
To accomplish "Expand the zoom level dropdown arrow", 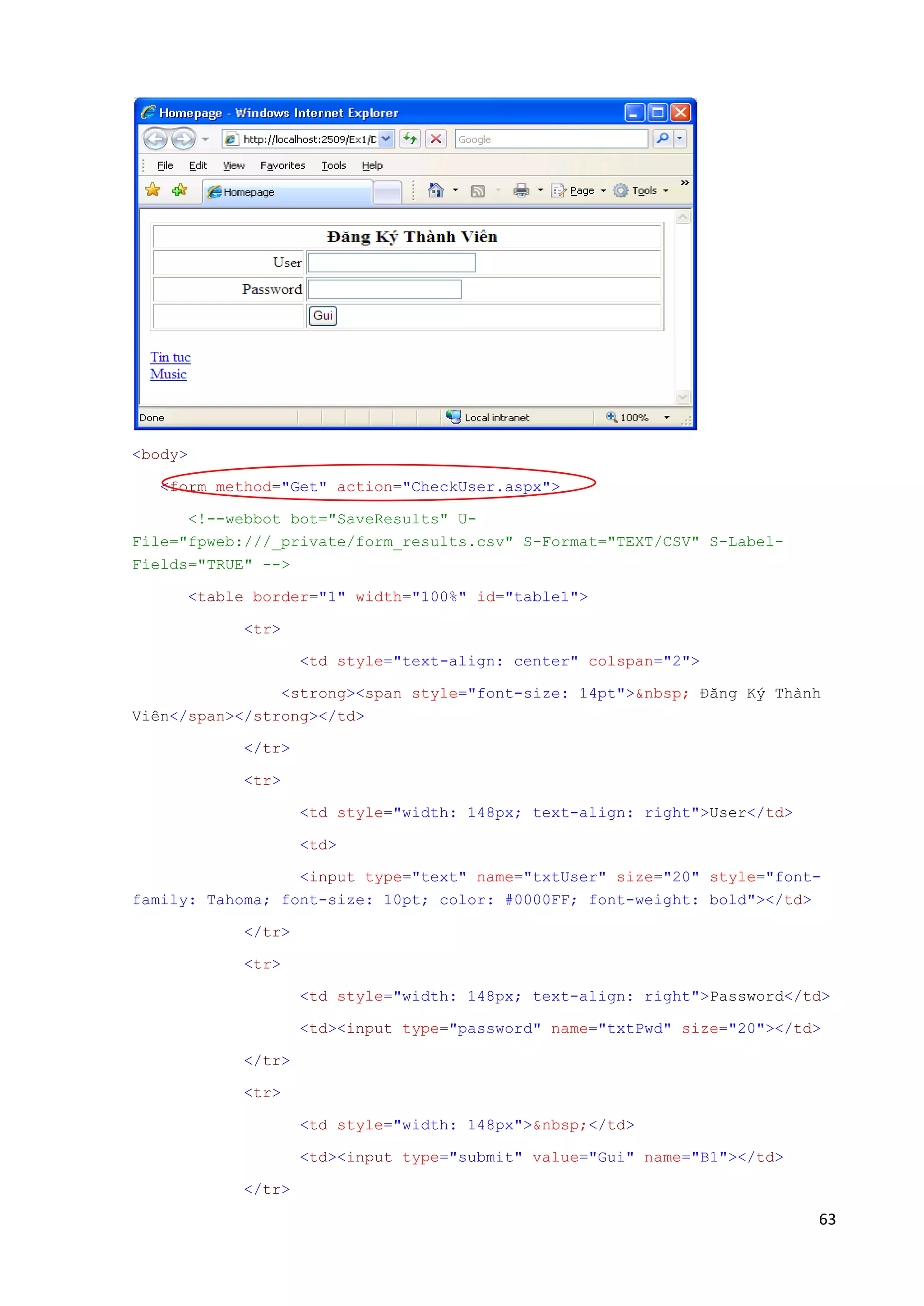I will point(667,417).
